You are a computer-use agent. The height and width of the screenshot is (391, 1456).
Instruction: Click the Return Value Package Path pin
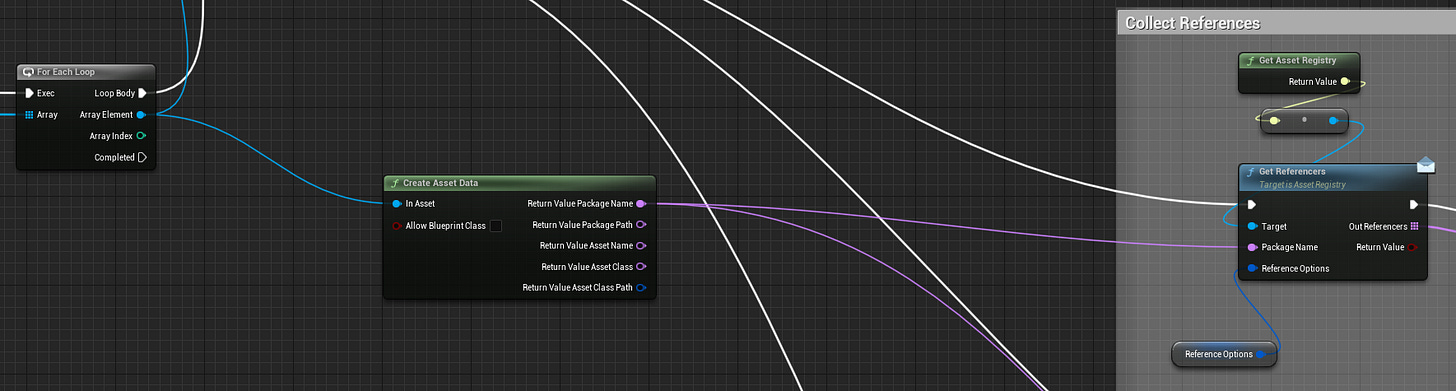click(641, 225)
